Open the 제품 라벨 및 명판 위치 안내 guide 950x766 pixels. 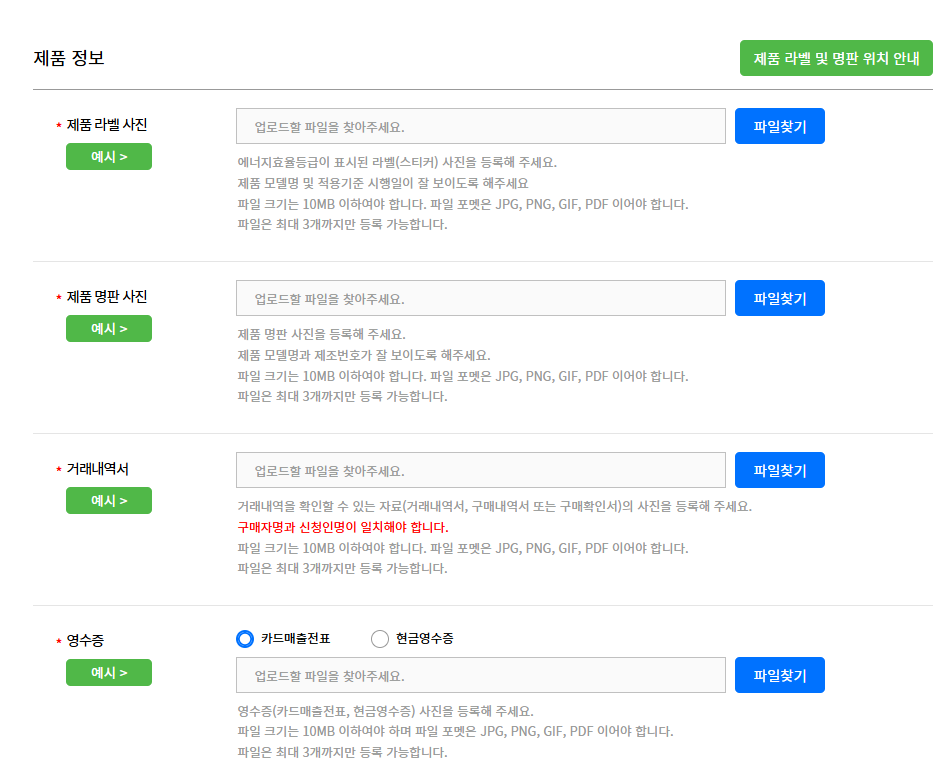coord(836,58)
